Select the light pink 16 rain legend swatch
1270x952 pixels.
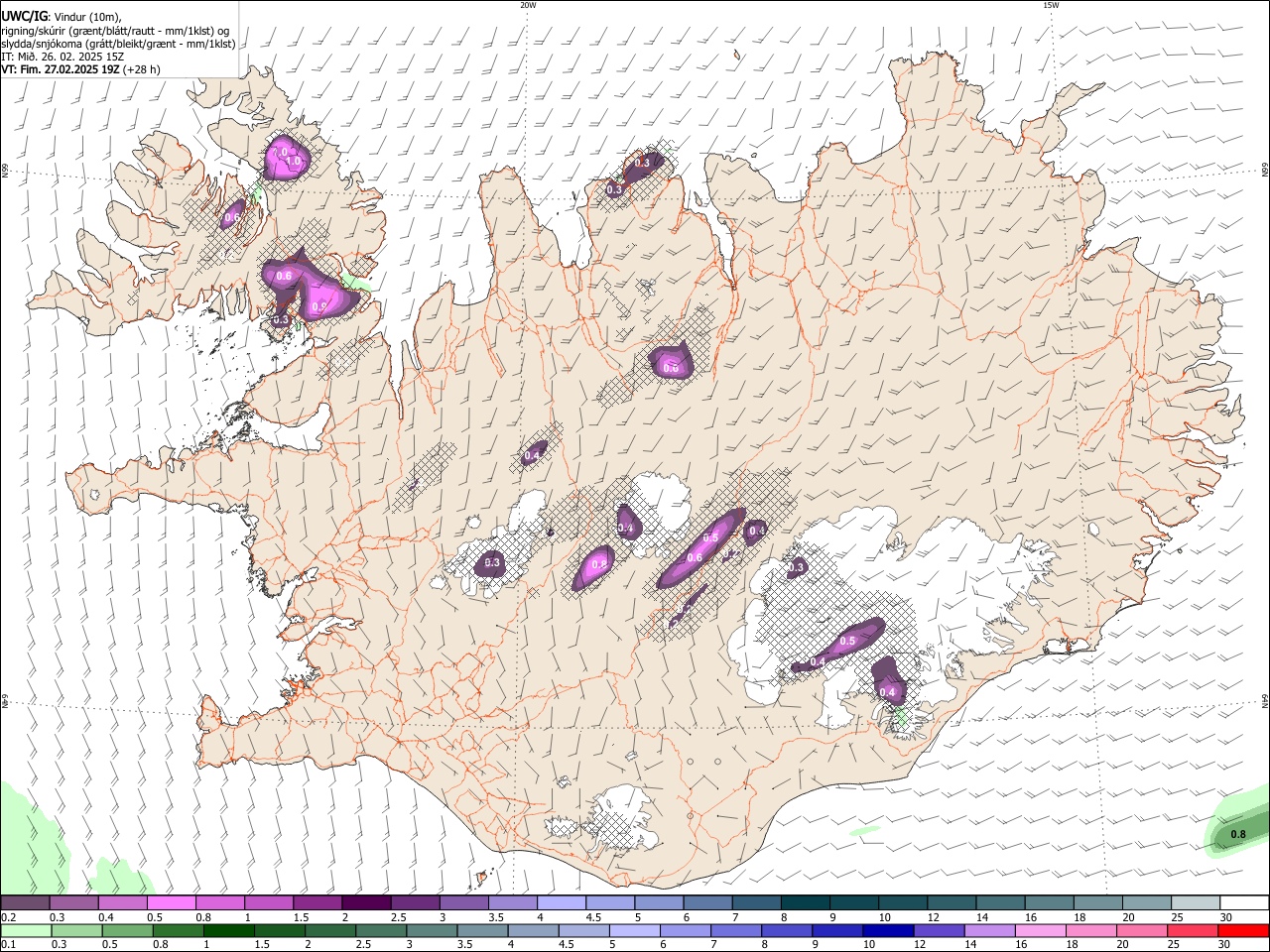coord(1041,930)
